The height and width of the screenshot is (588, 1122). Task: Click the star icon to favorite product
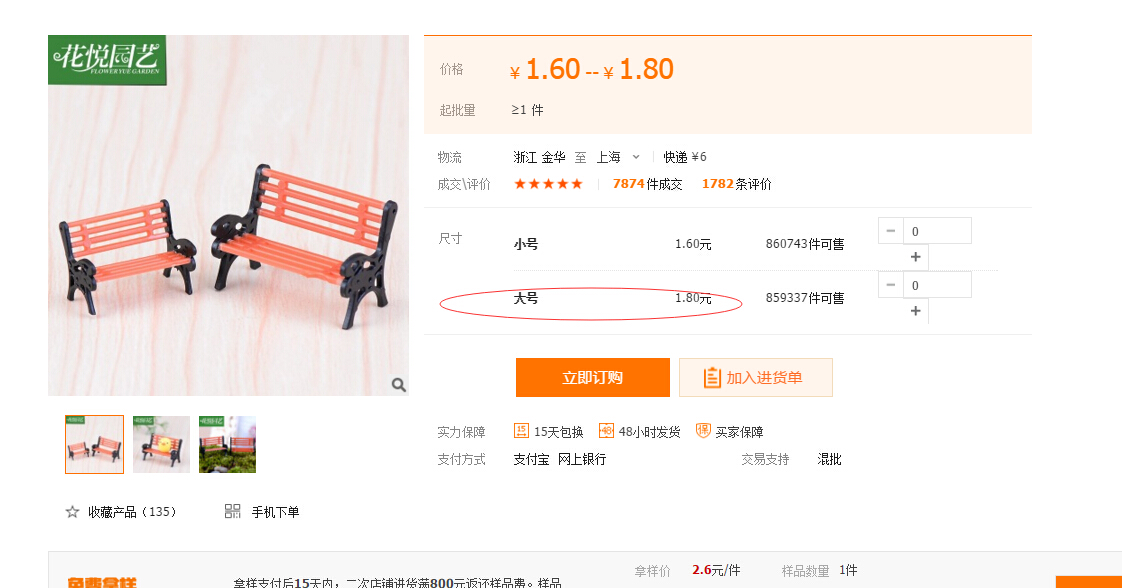[x=72, y=511]
